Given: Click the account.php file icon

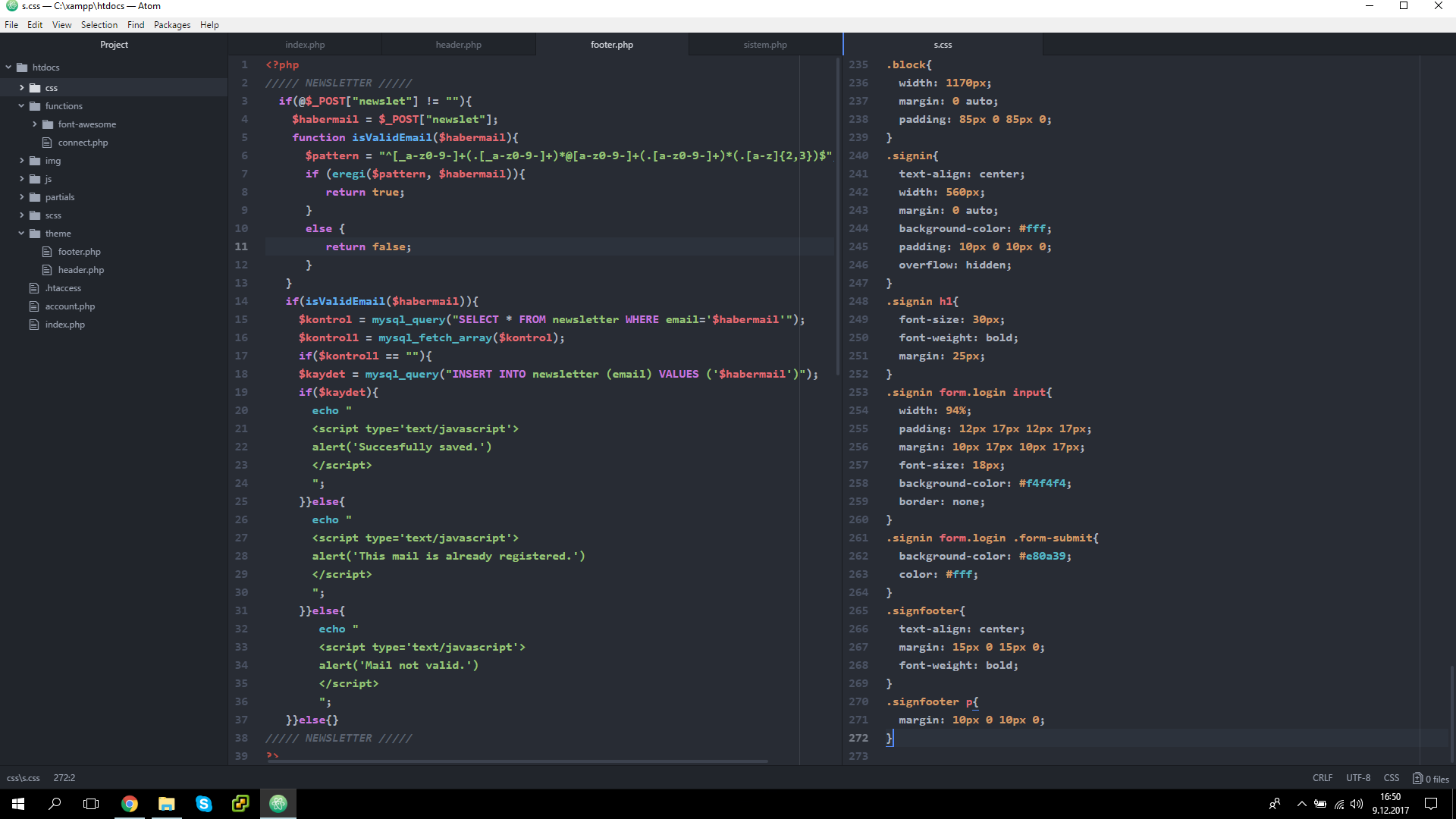Looking at the screenshot, I should point(34,306).
